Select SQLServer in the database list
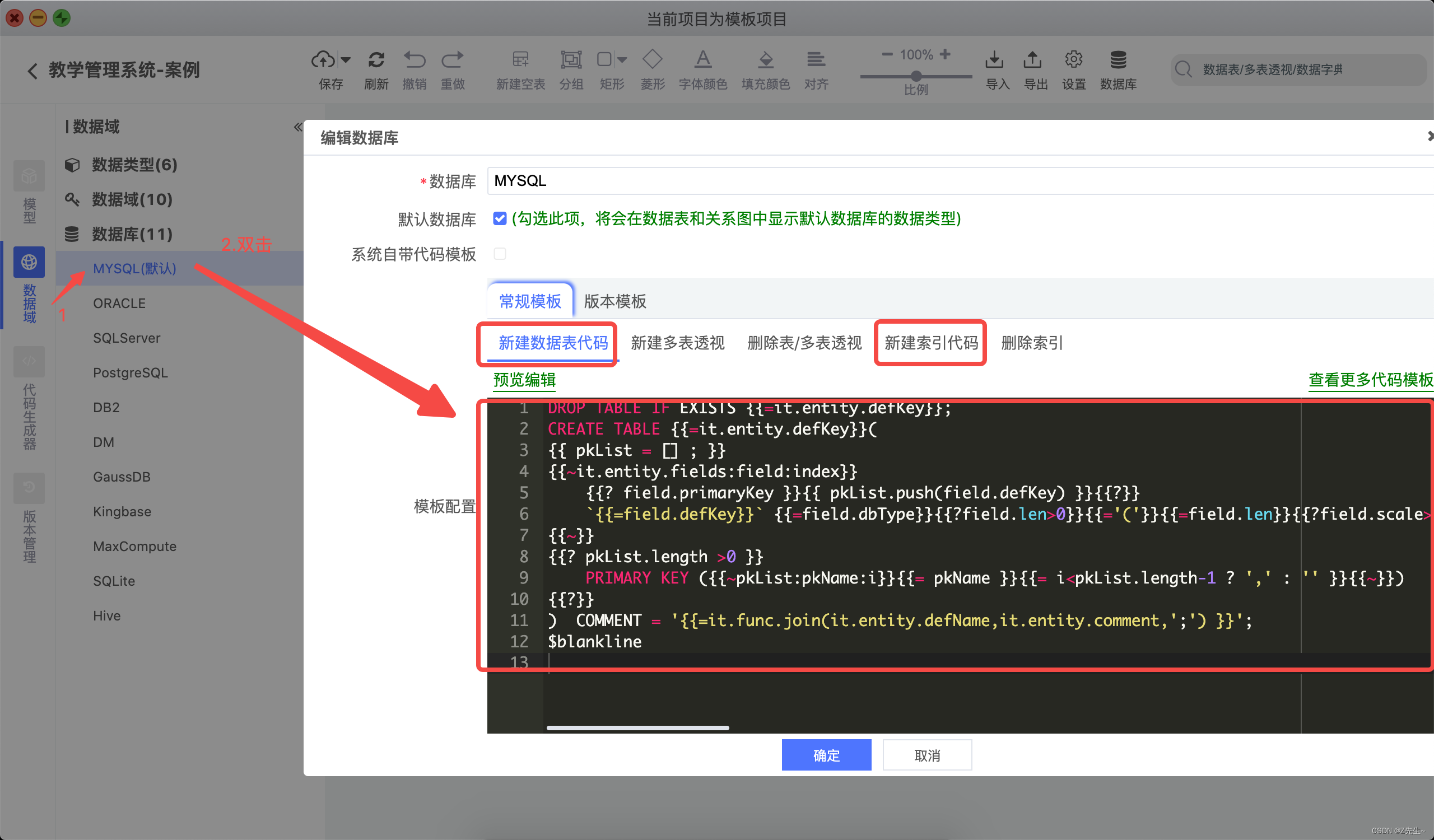This screenshot has height=840, width=1434. [x=127, y=338]
